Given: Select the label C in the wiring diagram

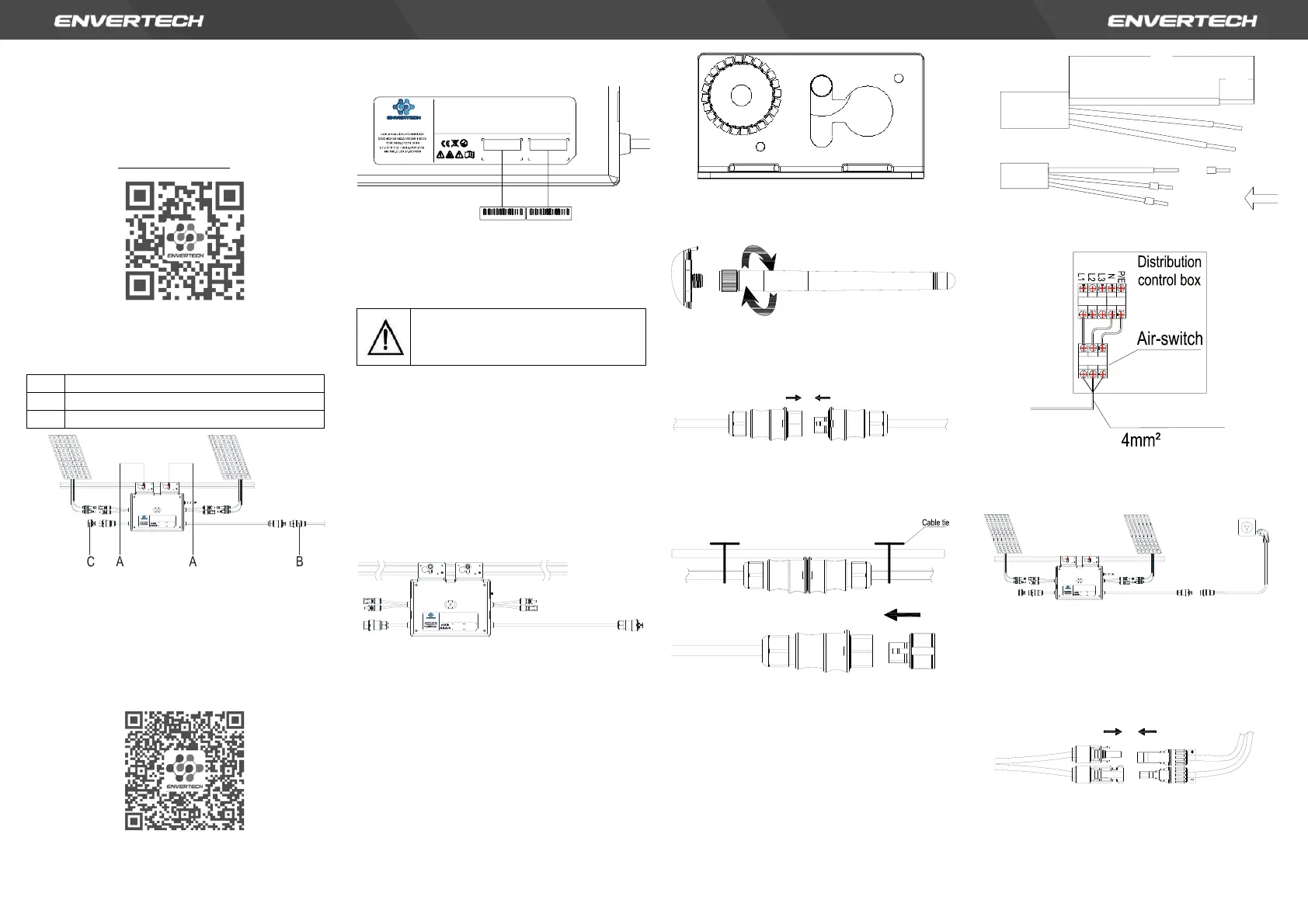Looking at the screenshot, I should (x=91, y=561).
